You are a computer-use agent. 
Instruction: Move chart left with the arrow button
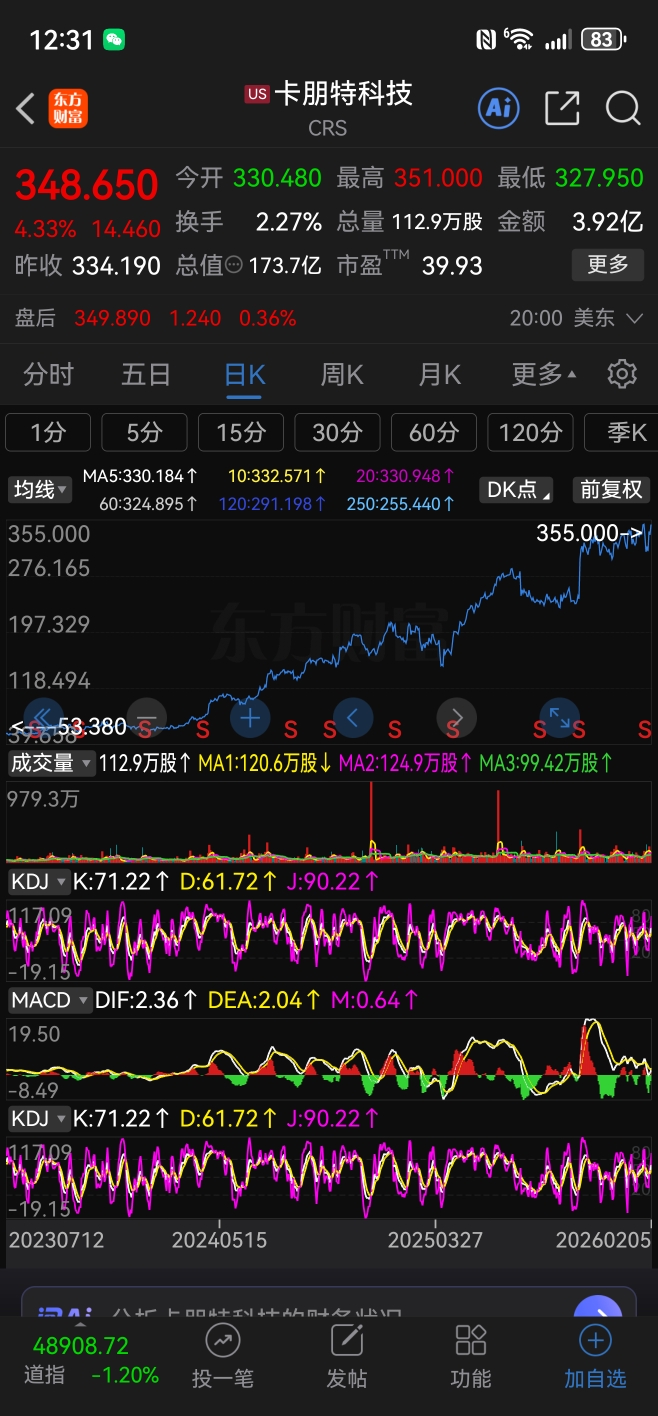pyautogui.click(x=353, y=718)
